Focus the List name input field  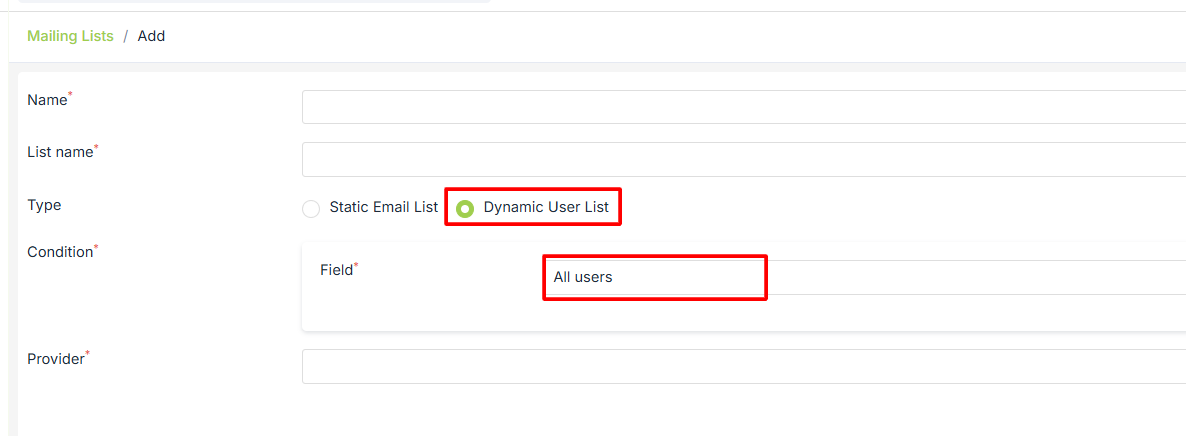(x=744, y=159)
